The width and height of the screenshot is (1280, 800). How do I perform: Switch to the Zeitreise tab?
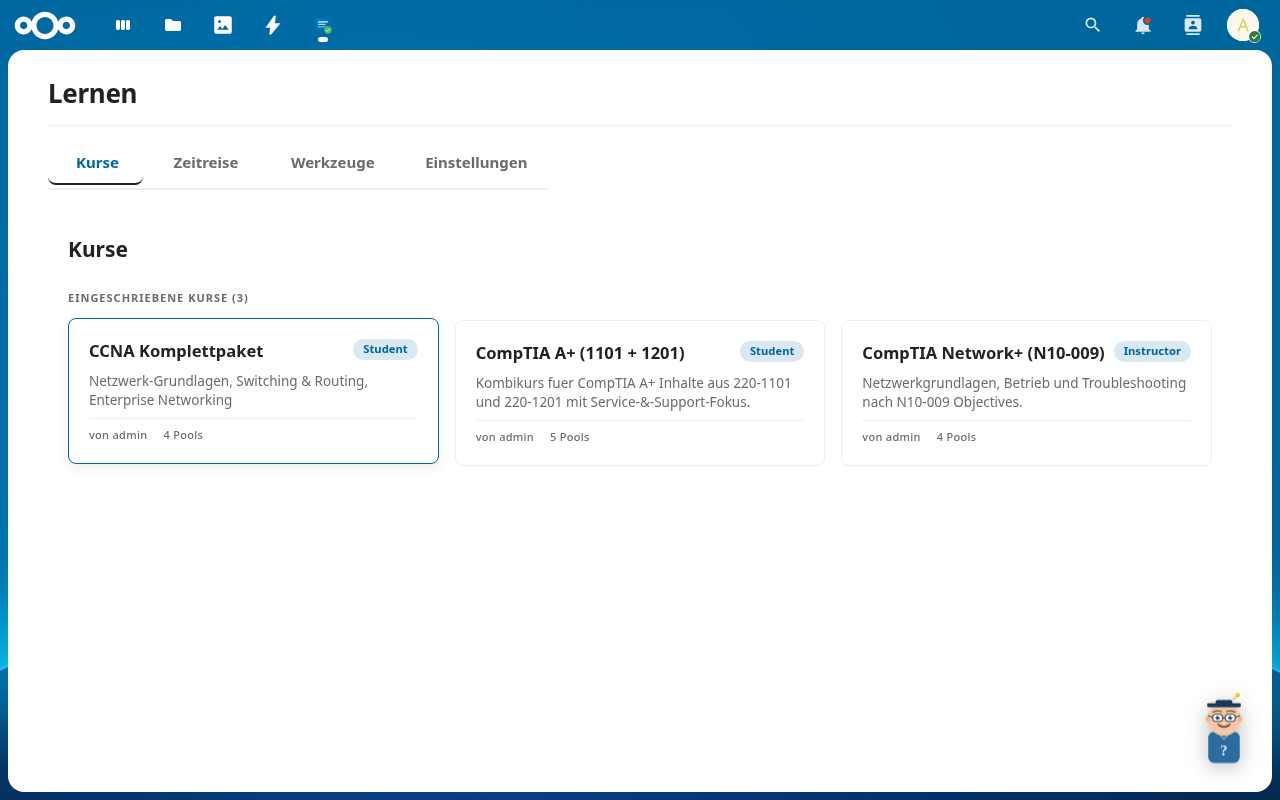click(x=206, y=162)
